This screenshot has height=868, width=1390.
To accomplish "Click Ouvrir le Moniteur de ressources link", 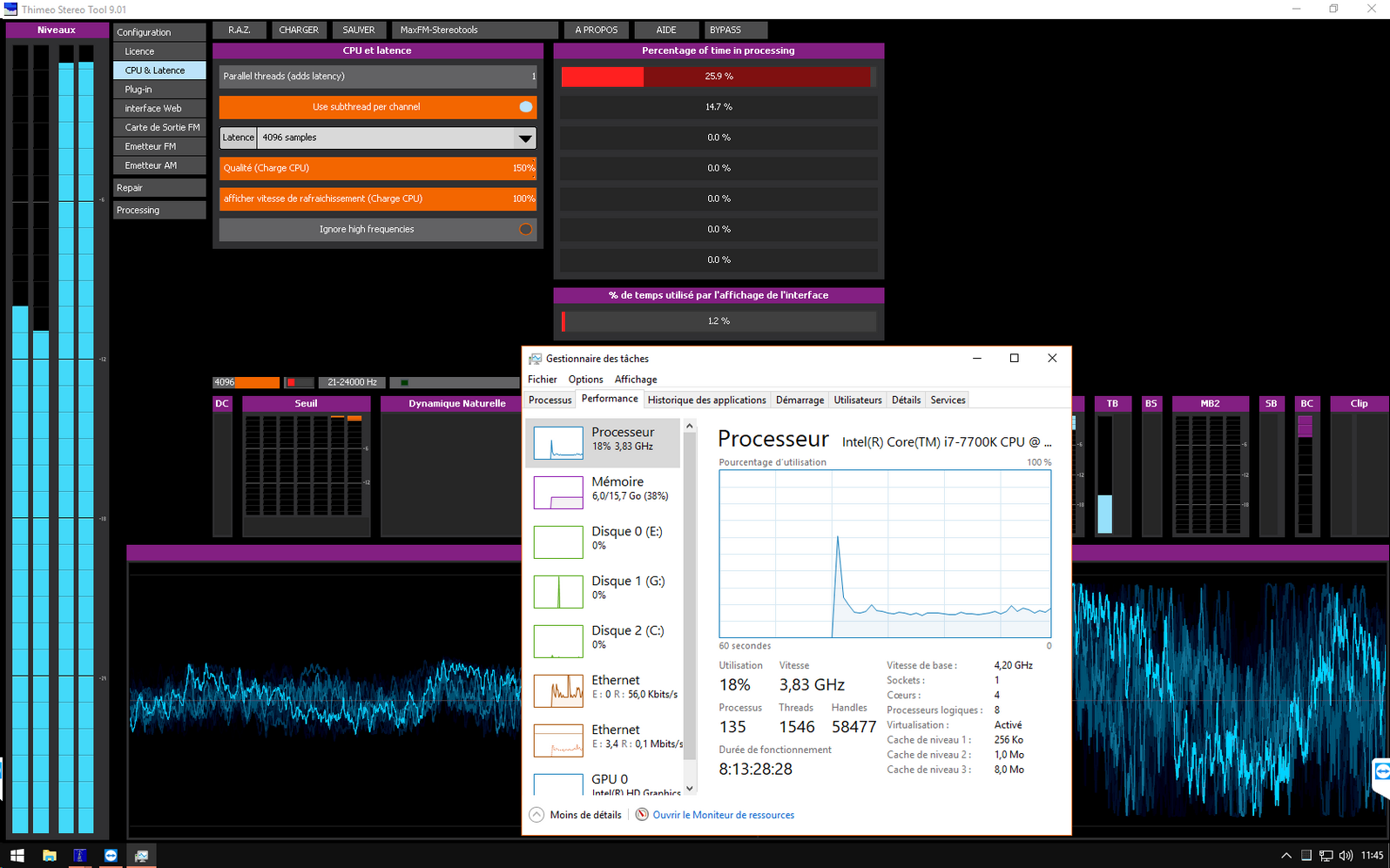I will coord(723,815).
